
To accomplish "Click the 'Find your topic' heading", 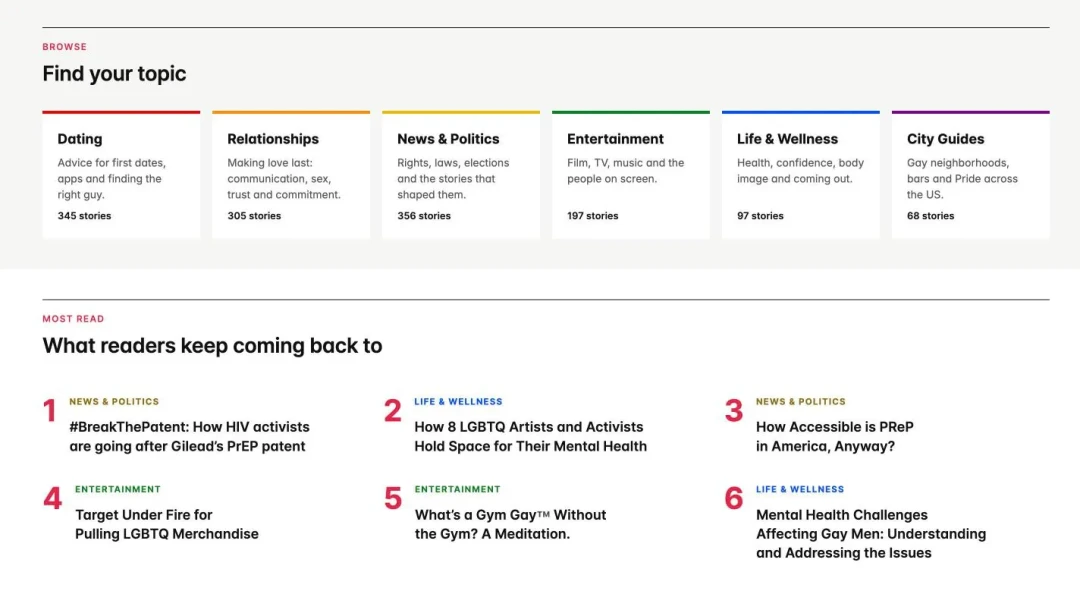I will pos(114,74).
